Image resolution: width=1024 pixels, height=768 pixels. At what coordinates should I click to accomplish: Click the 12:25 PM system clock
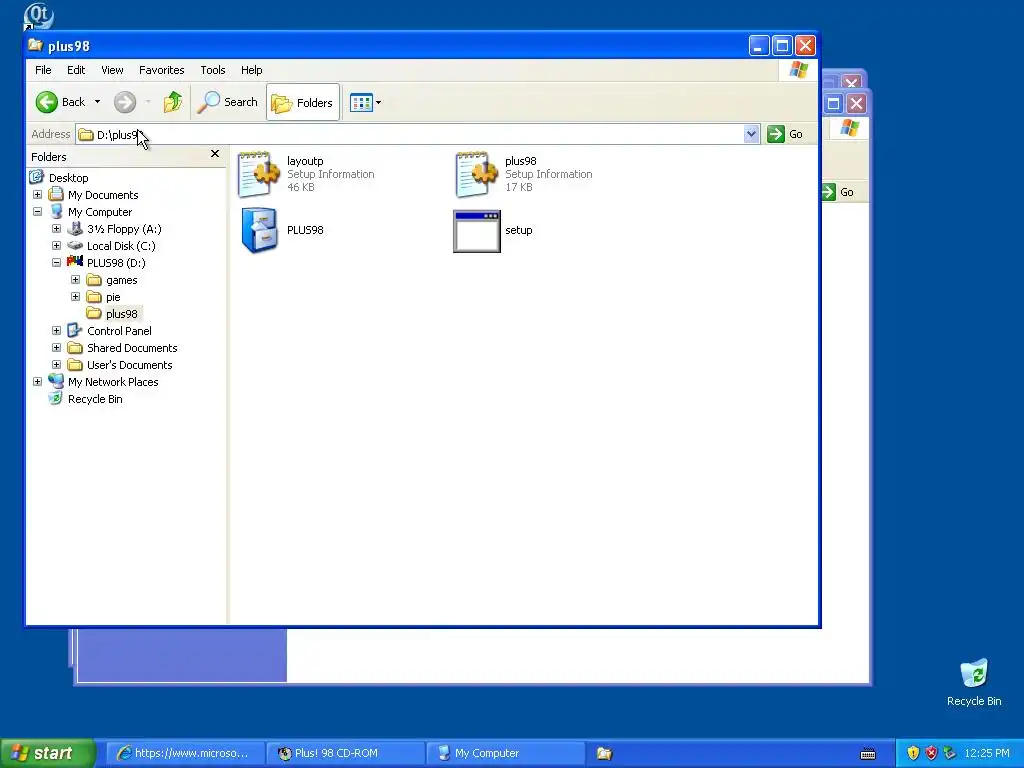point(987,753)
